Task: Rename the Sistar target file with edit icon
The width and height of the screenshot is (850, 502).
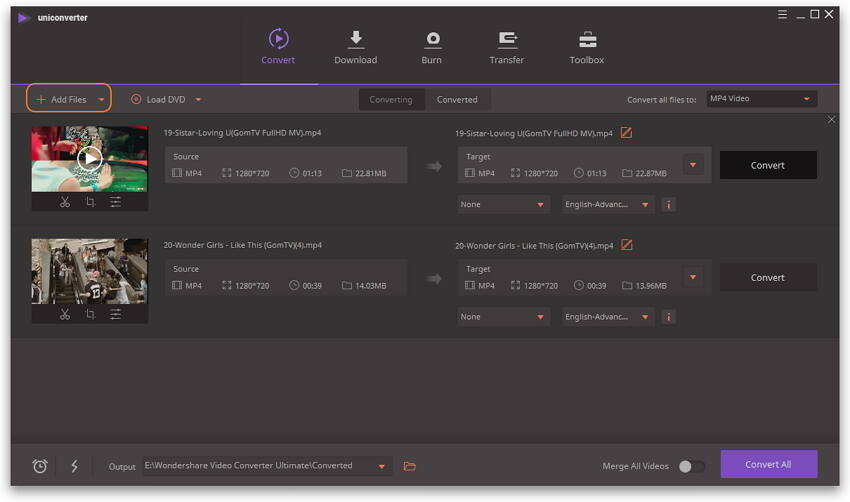Action: pyautogui.click(x=626, y=133)
